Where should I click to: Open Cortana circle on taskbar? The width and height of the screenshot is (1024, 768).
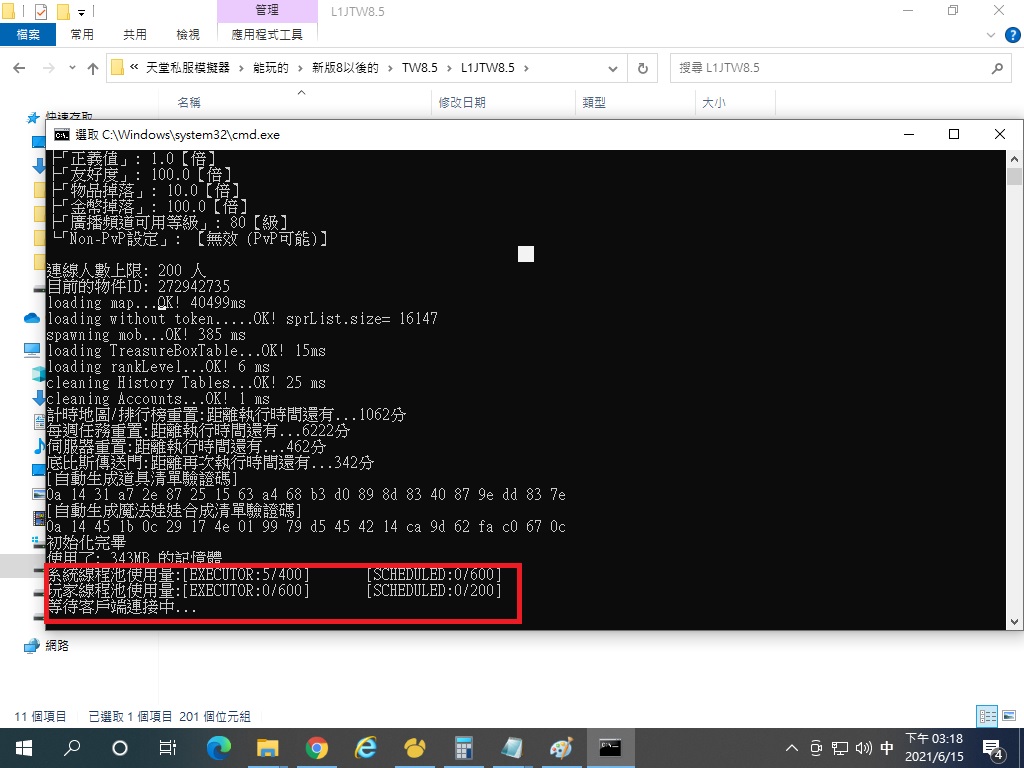pyautogui.click(x=120, y=748)
